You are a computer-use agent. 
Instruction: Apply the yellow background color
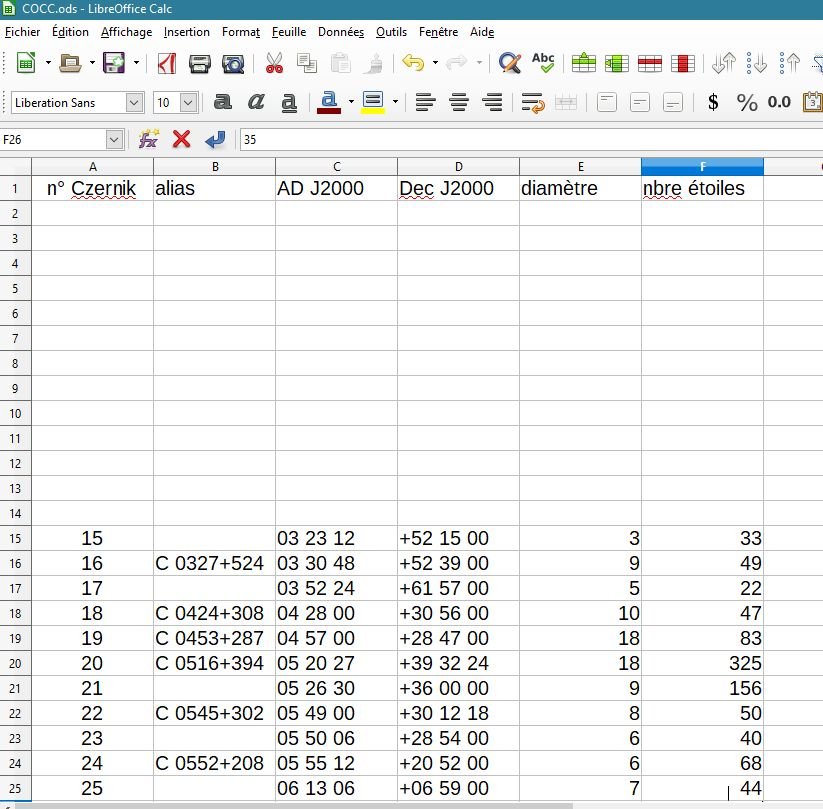click(x=373, y=102)
